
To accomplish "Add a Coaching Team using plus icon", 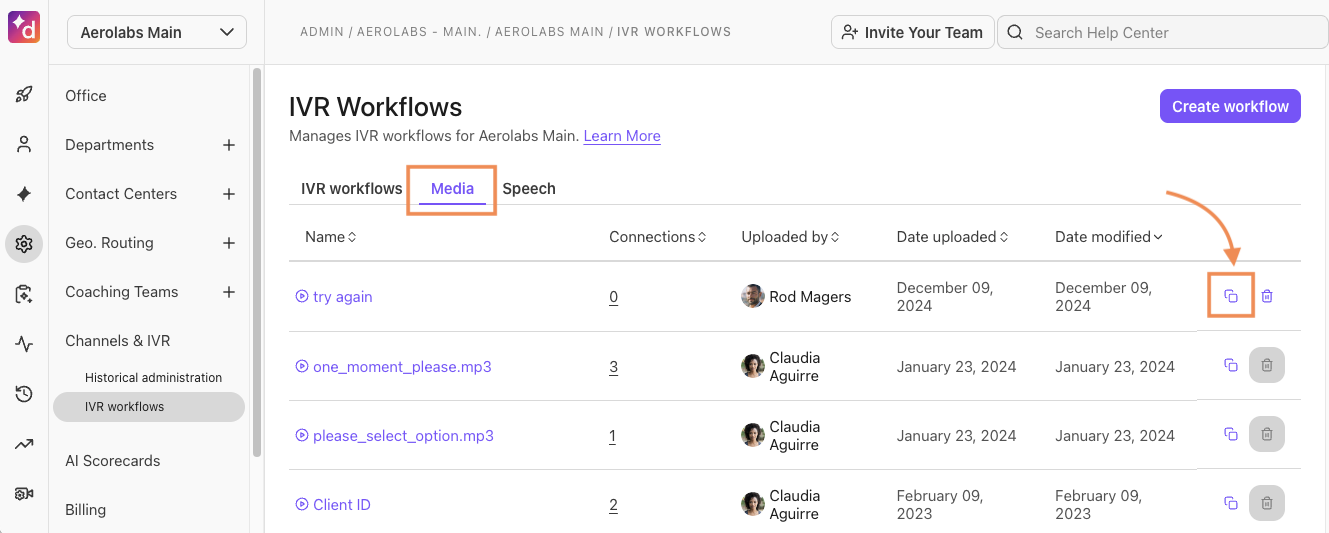I will click(x=229, y=292).
